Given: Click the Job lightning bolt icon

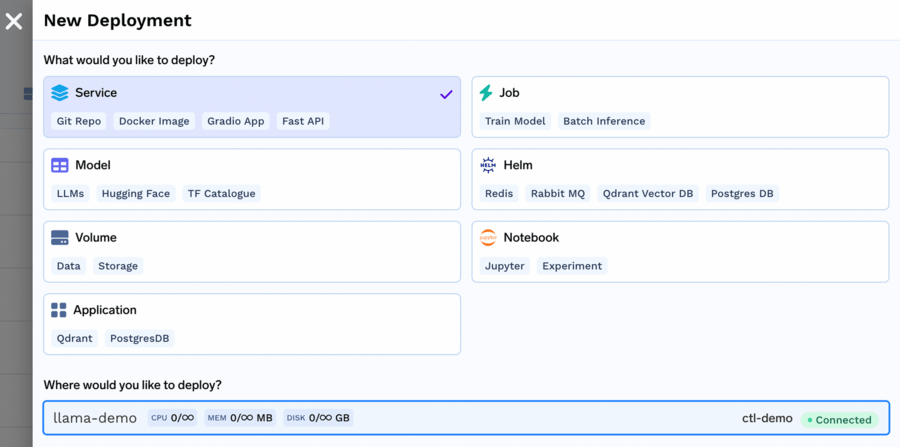Looking at the screenshot, I should click(x=486, y=93).
